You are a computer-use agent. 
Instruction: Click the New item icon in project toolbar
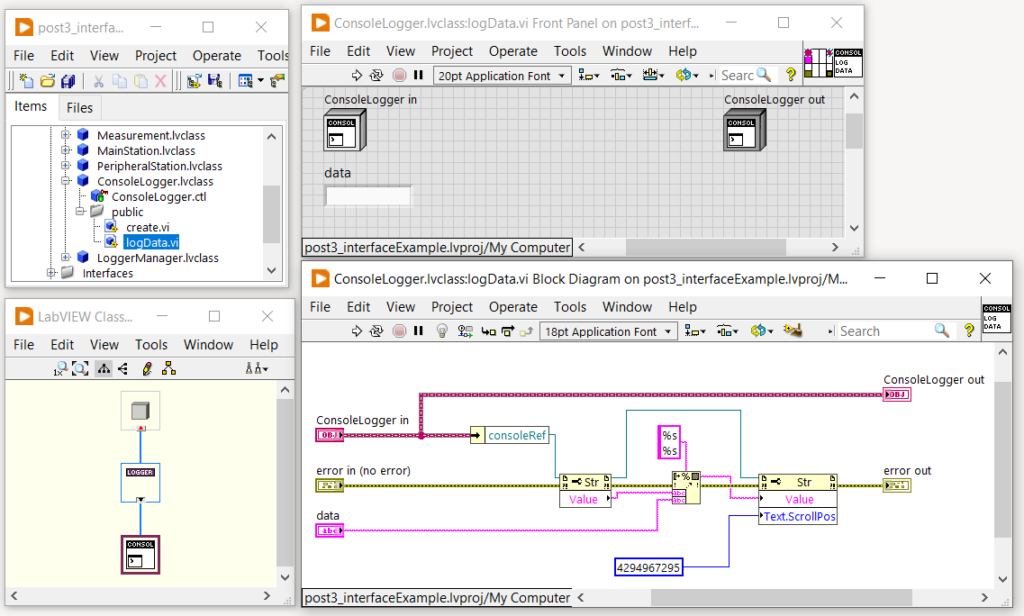pos(26,81)
